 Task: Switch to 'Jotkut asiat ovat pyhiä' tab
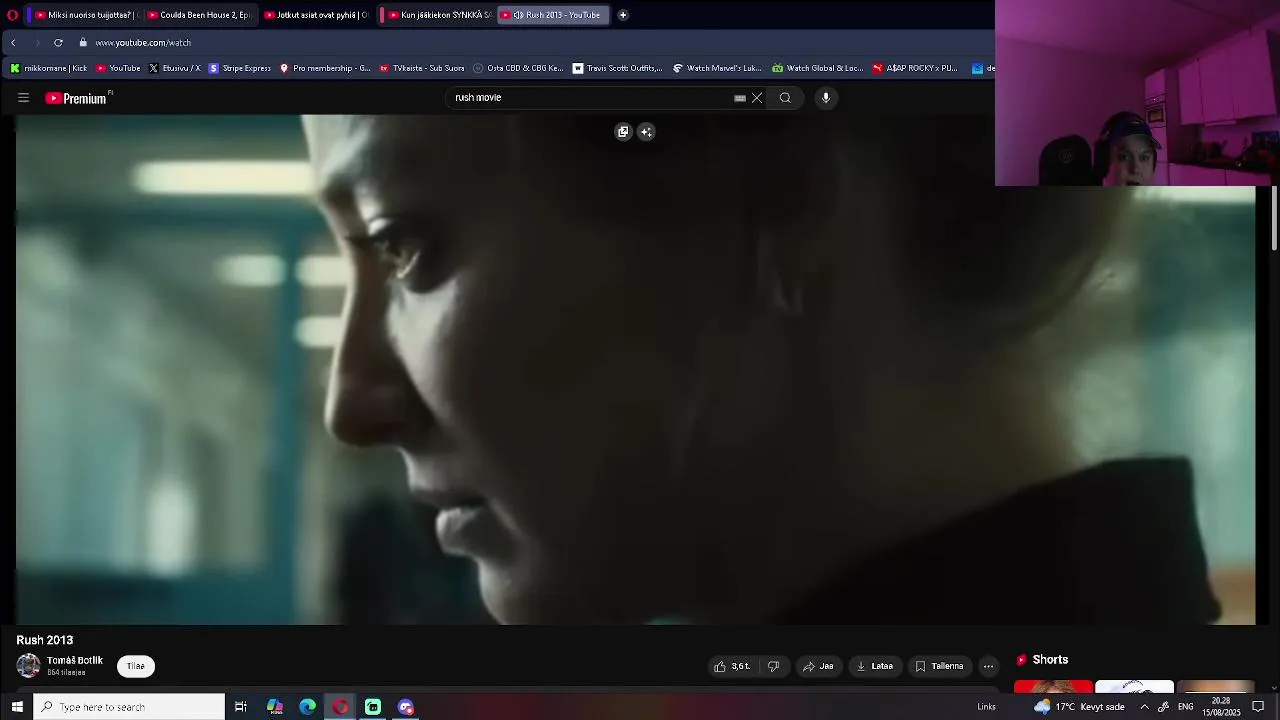[316, 15]
